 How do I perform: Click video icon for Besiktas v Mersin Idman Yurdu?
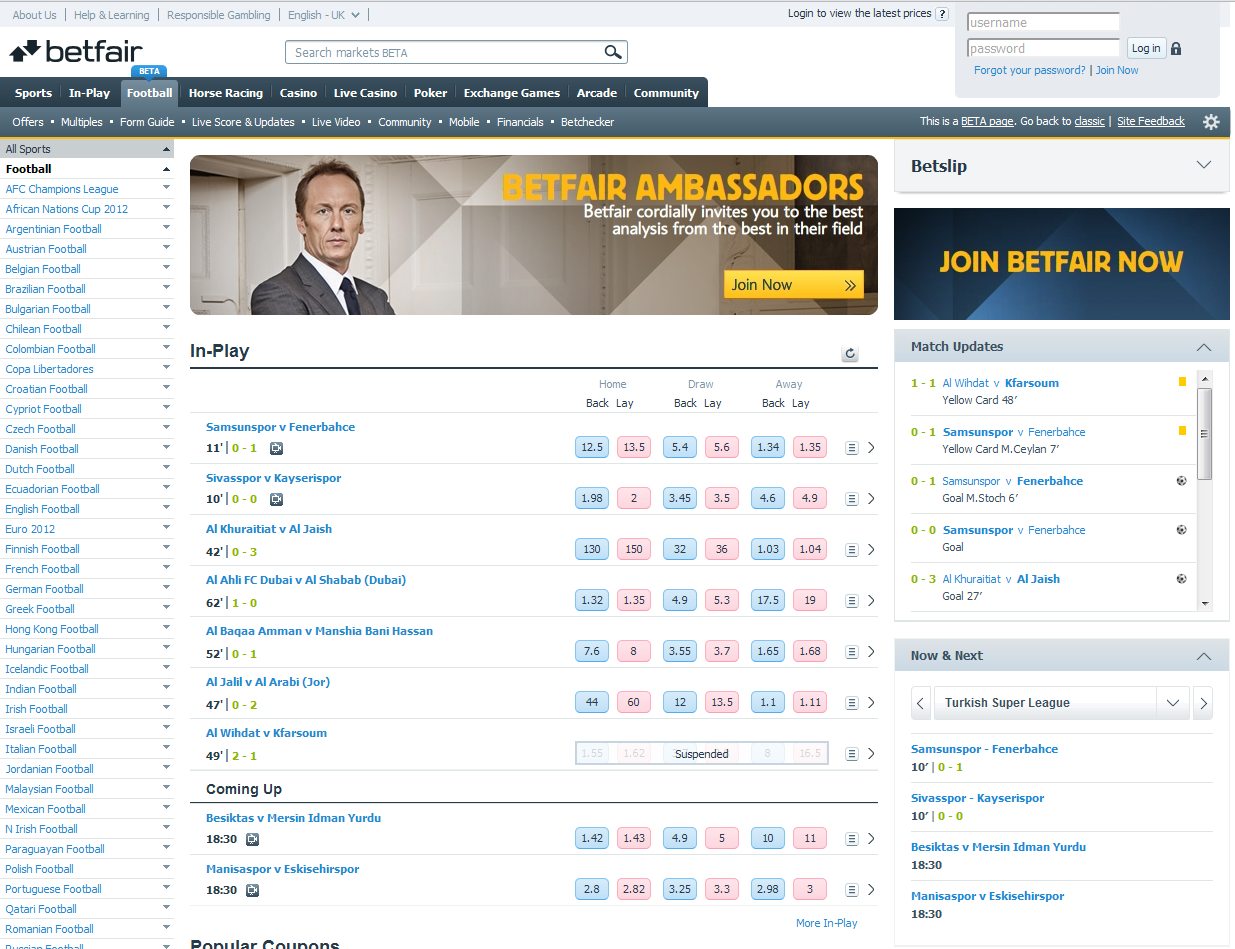(x=252, y=839)
